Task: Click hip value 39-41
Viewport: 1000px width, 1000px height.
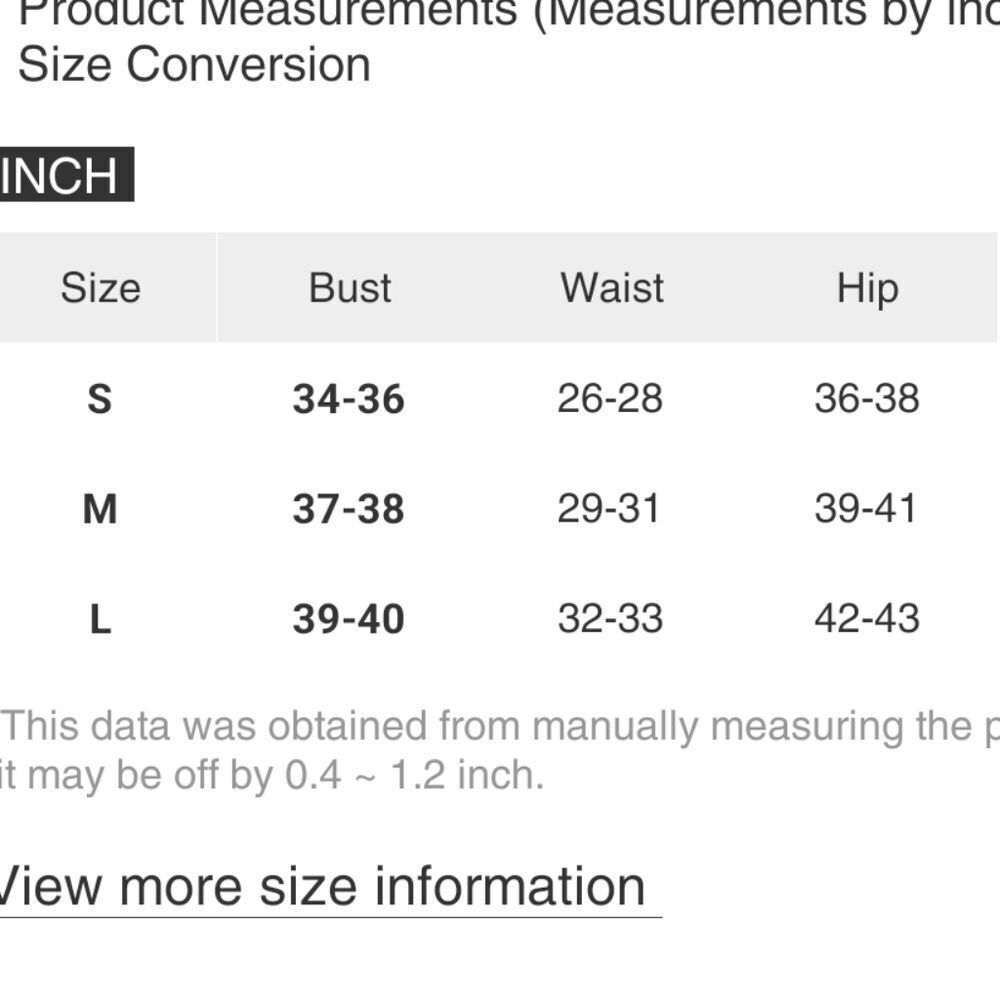Action: click(x=865, y=508)
